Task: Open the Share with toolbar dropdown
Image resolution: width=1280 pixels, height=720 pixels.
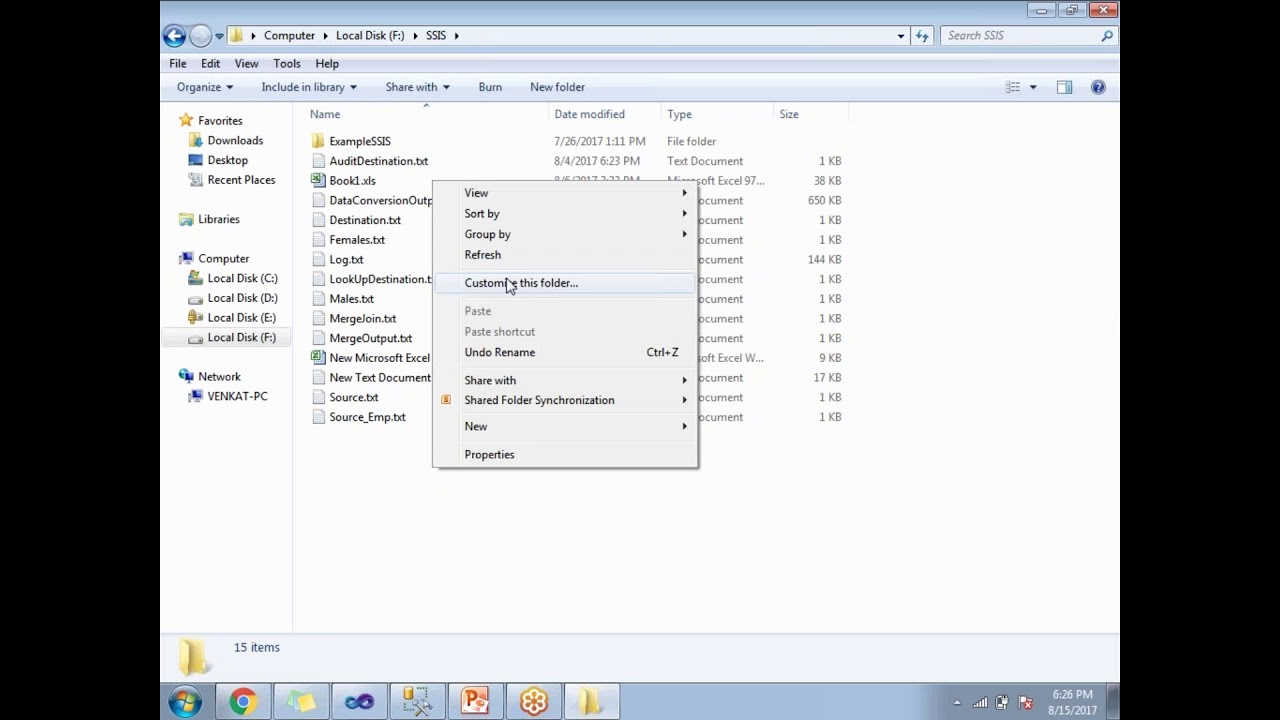Action: [x=417, y=87]
